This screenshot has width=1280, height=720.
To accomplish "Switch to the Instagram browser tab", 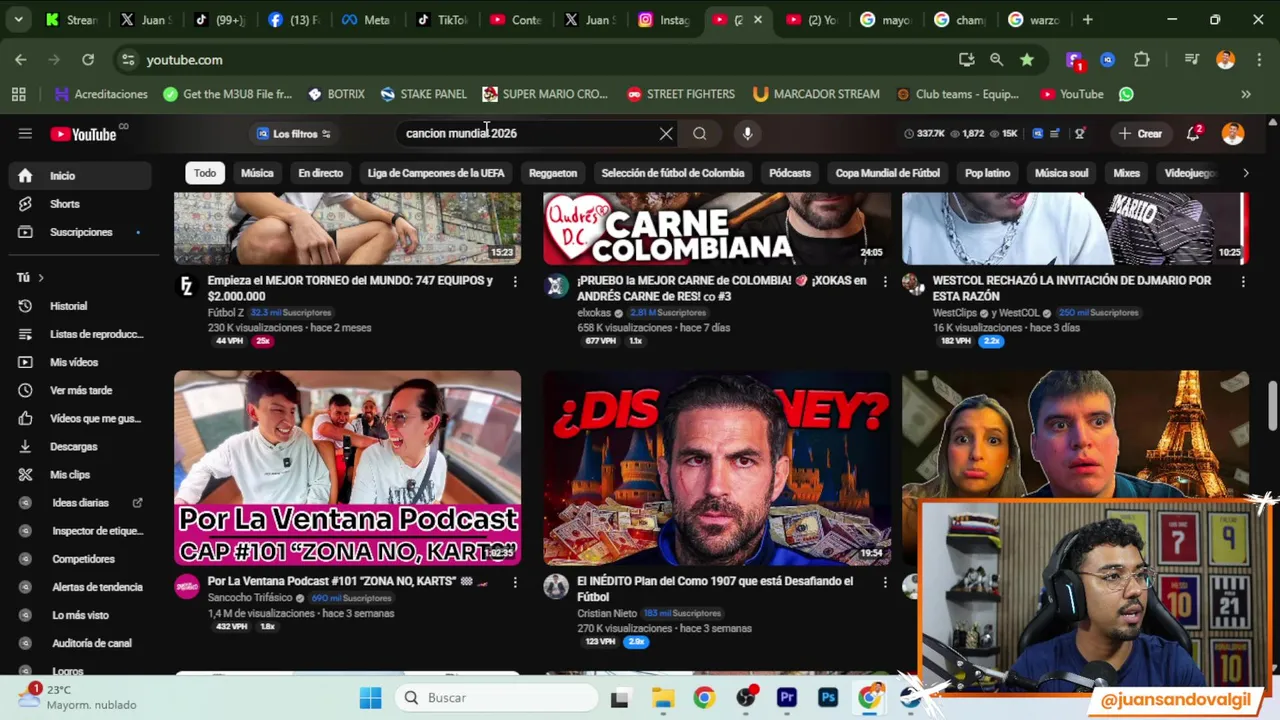I will click(x=662, y=19).
